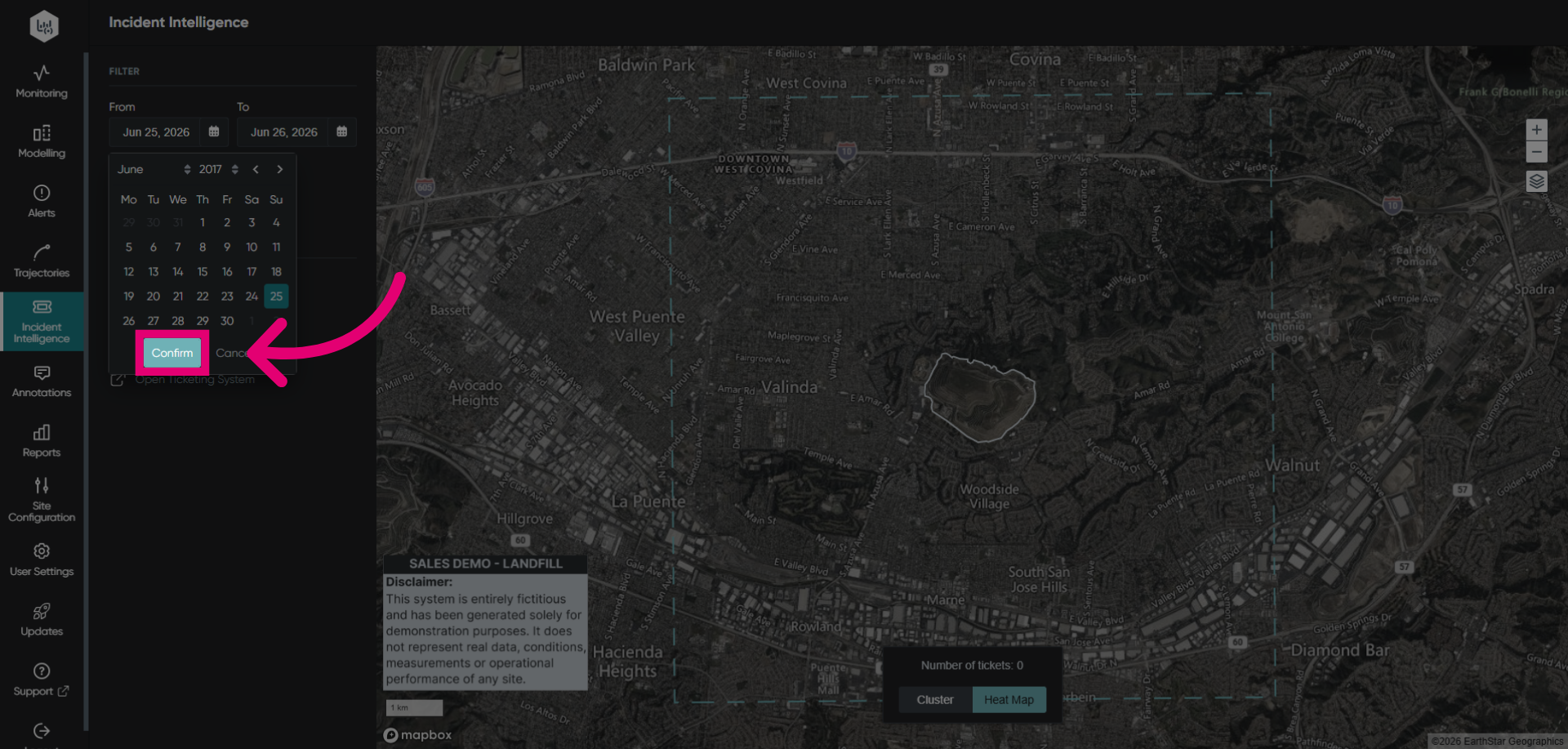Image resolution: width=1568 pixels, height=749 pixels.
Task: Select June 10 in the calendar
Action: (252, 247)
